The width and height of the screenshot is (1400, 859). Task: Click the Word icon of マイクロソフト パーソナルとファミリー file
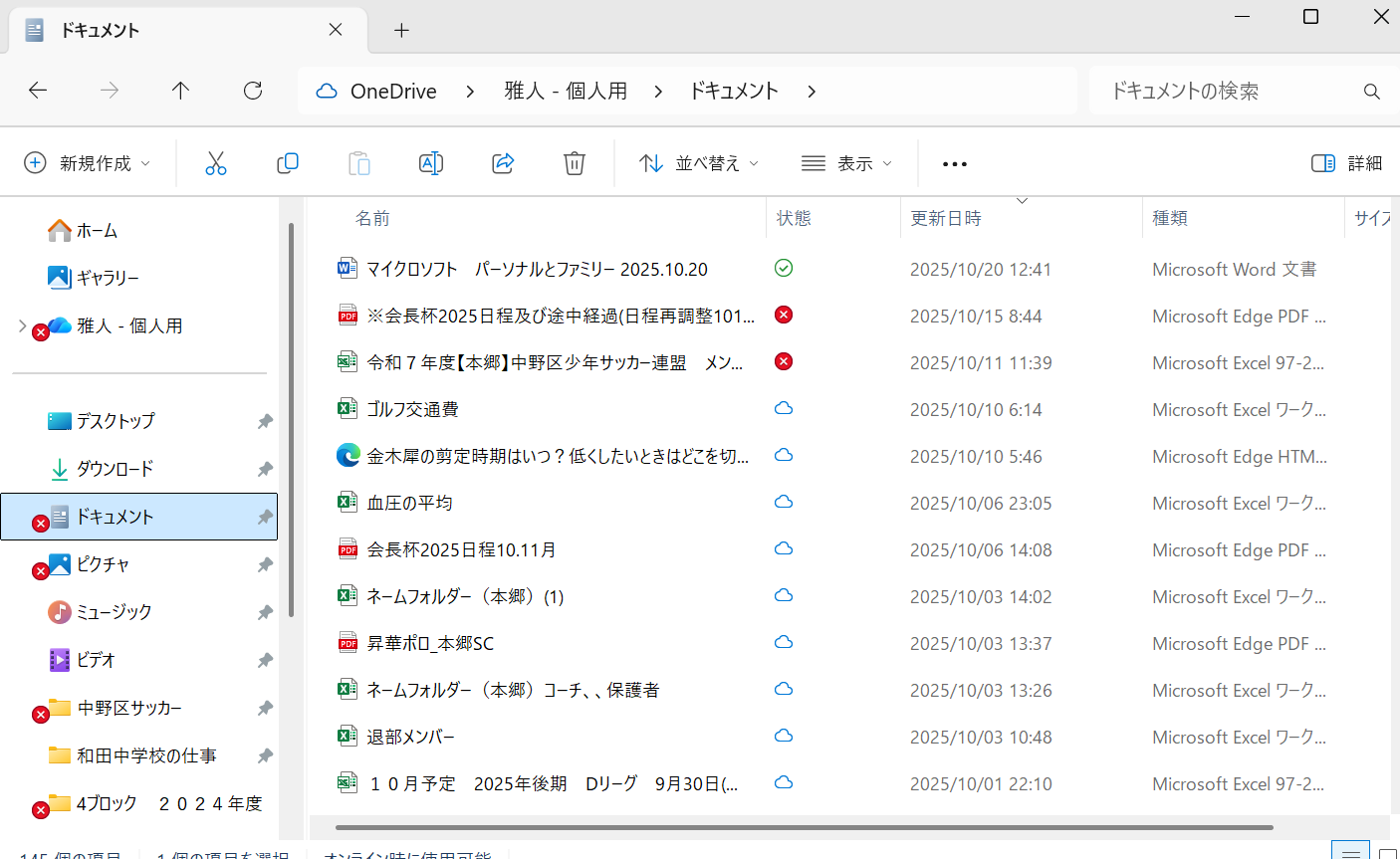[347, 268]
